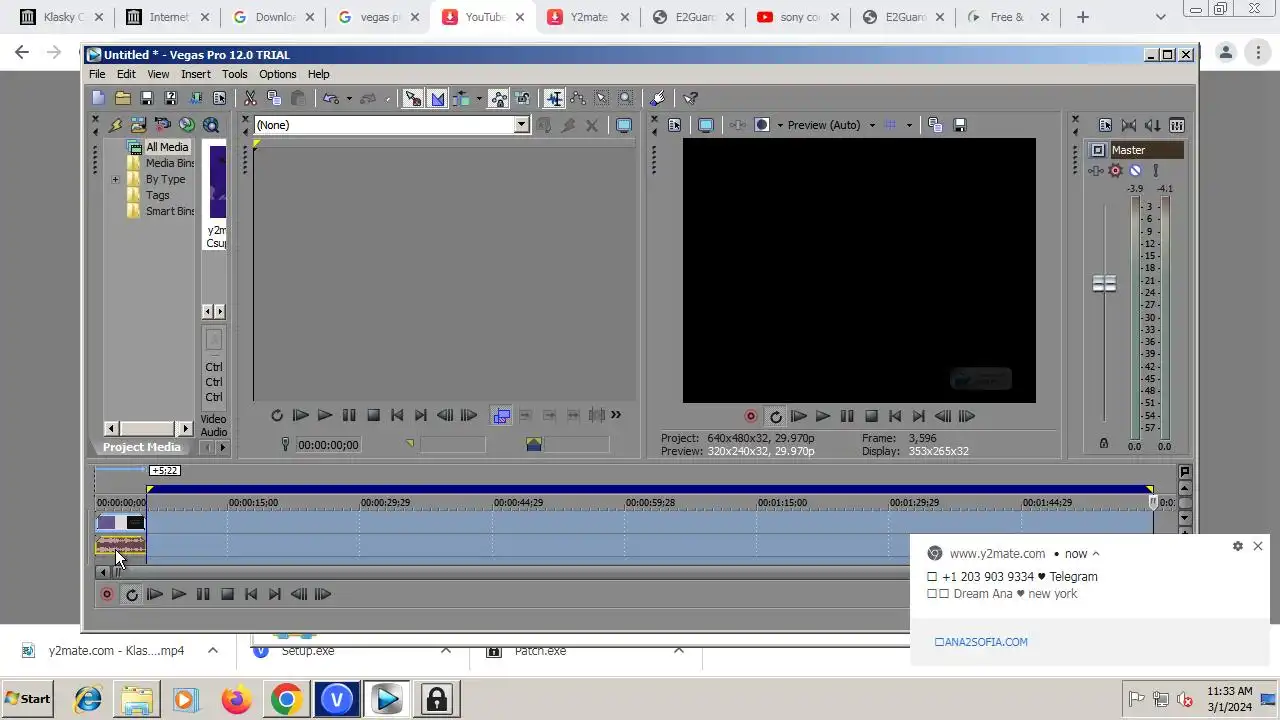Toggle Automatic Crossfades toolbar button
The image size is (1280, 720).
click(437, 98)
